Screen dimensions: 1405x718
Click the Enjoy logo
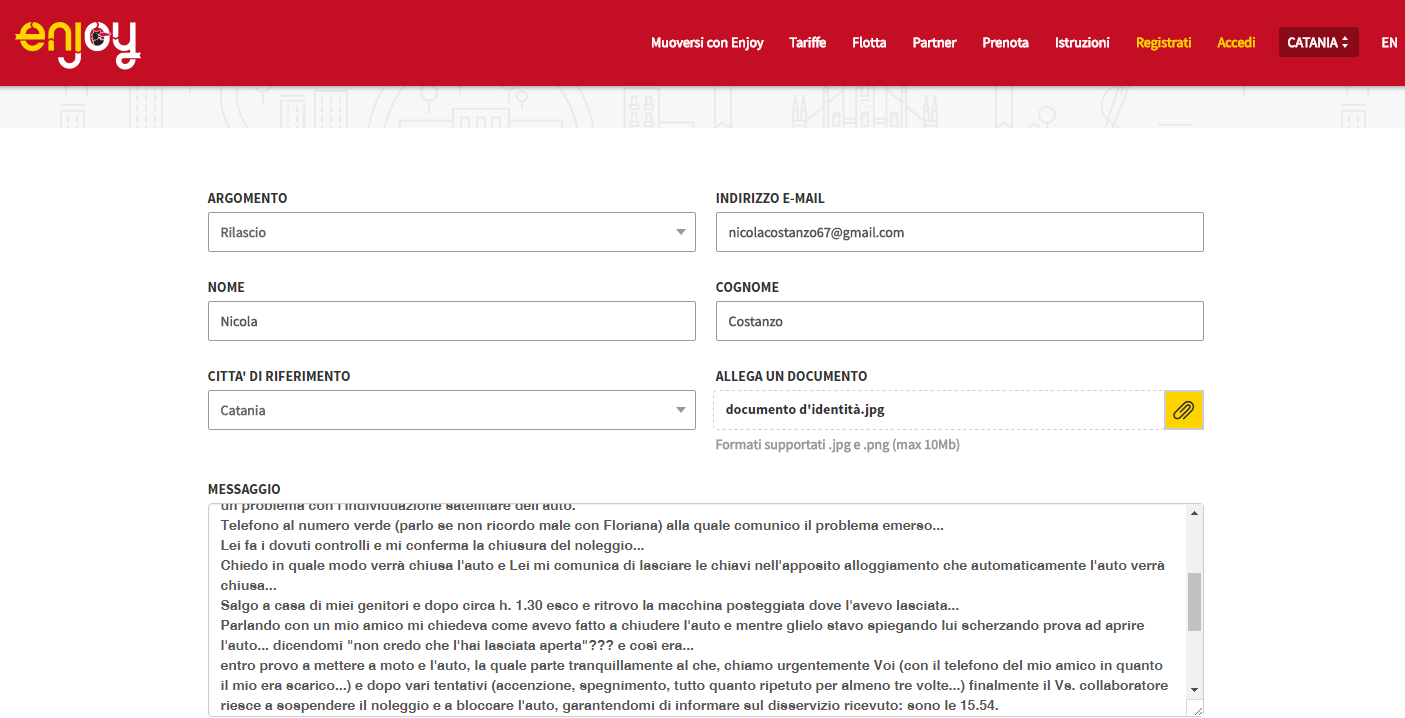78,43
